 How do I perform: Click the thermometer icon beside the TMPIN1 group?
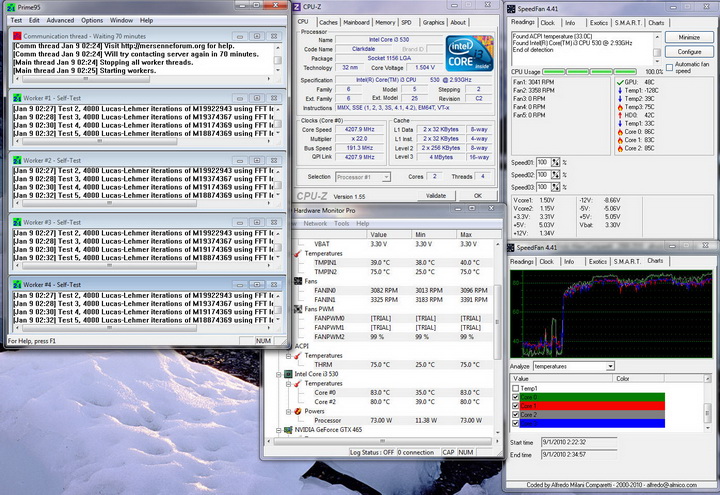pyautogui.click(x=298, y=253)
